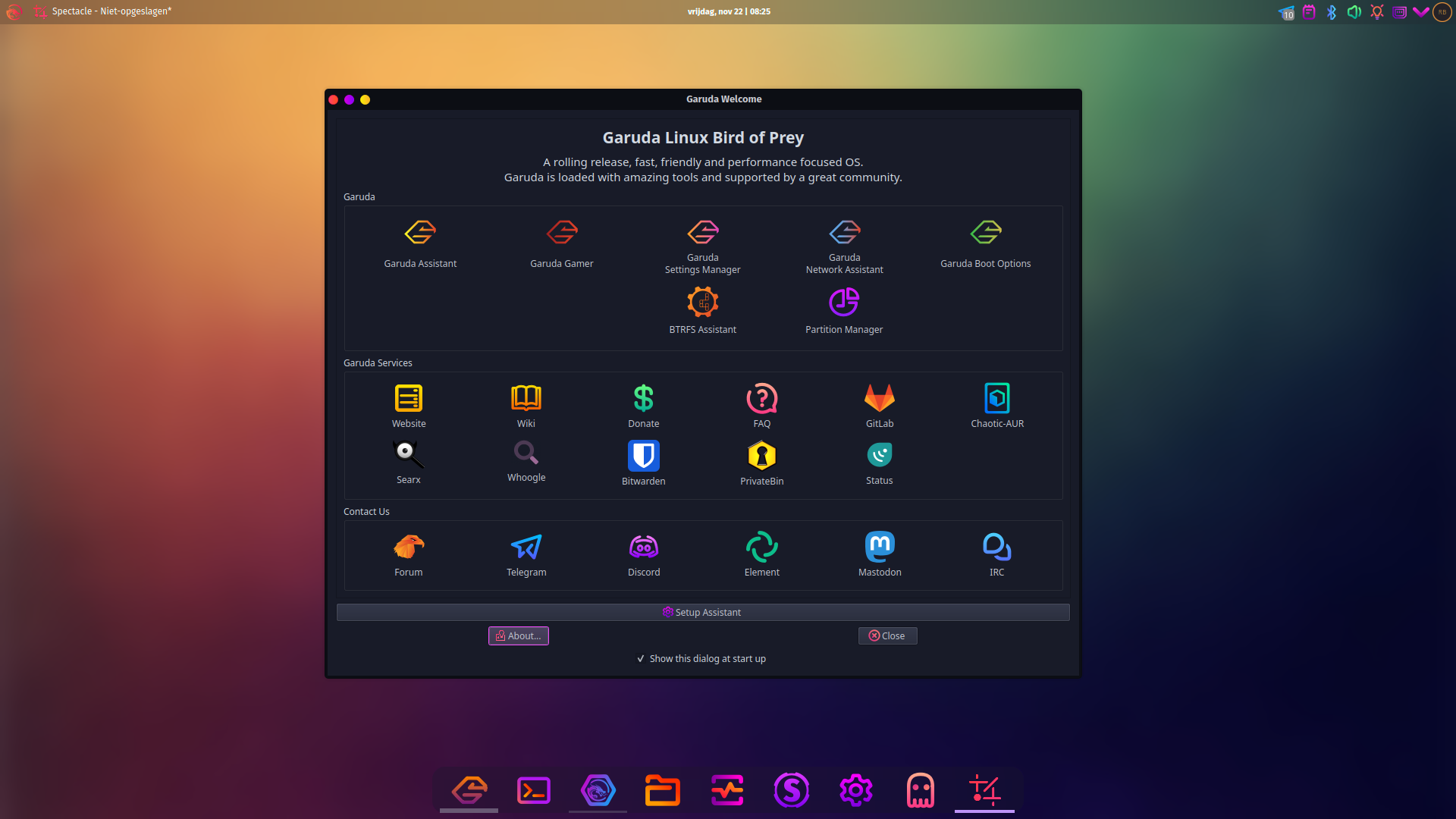Viewport: 1456px width, 819px height.
Task: Open terminal from the dock
Action: coord(534,791)
